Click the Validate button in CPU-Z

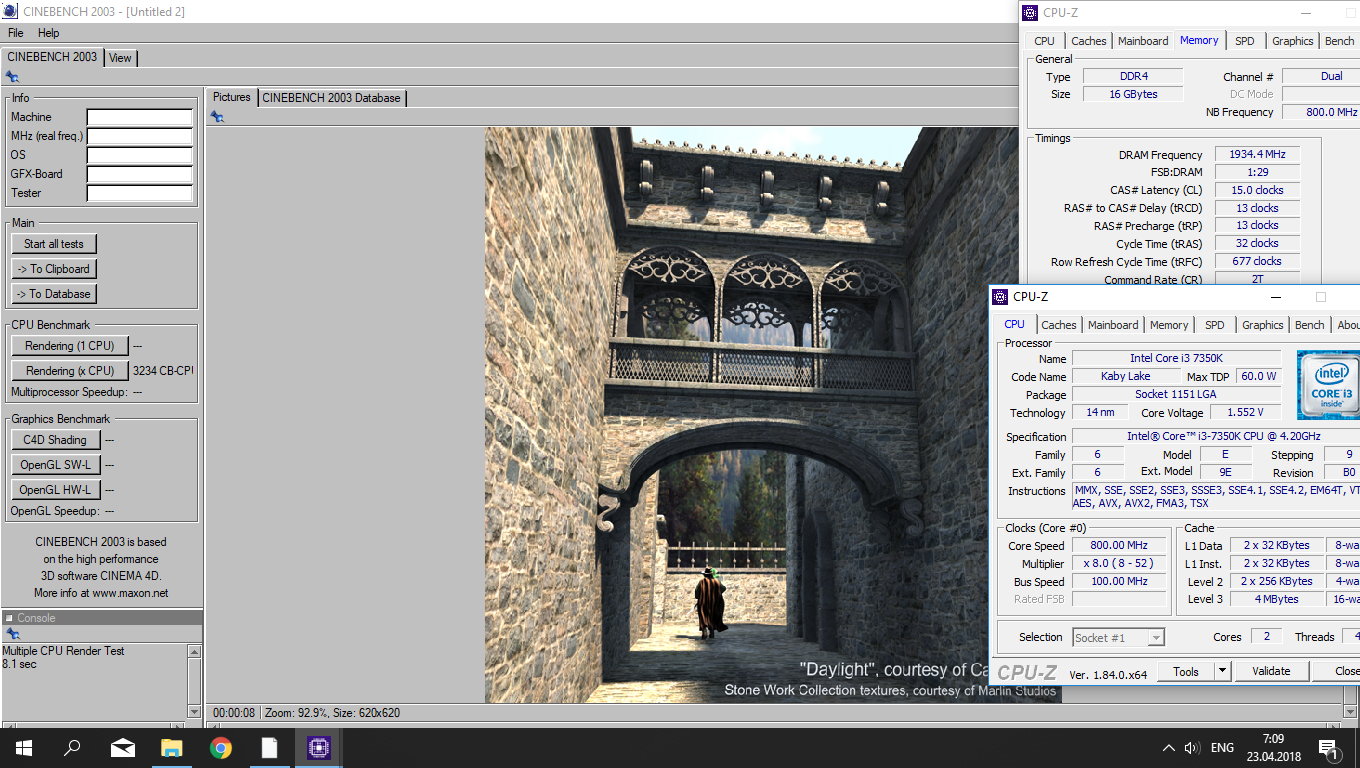coord(1271,671)
